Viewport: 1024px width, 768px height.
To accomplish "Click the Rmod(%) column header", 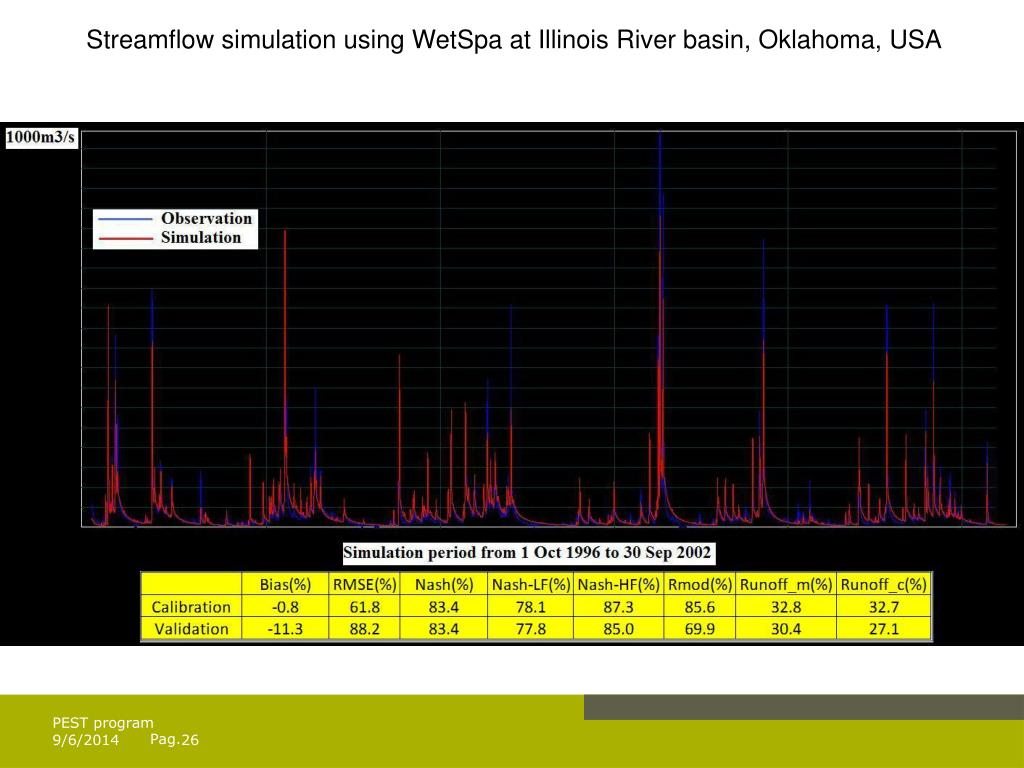I will (699, 584).
